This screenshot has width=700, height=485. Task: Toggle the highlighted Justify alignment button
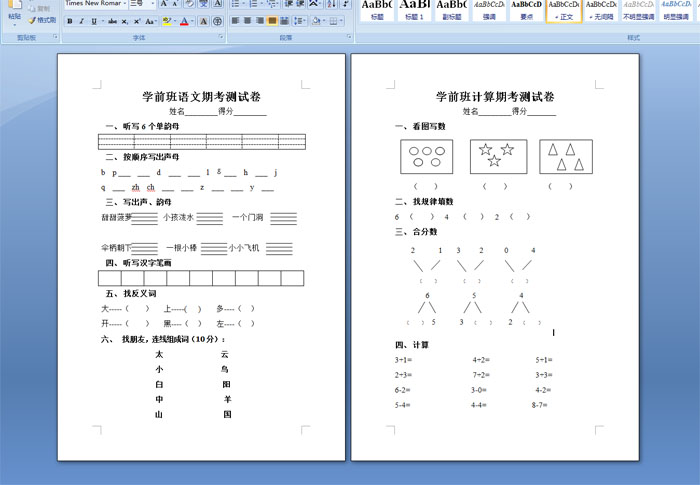(x=272, y=21)
